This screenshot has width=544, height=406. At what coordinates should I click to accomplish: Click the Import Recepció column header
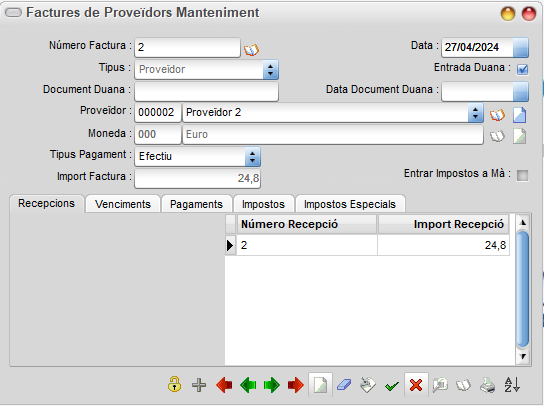point(443,224)
